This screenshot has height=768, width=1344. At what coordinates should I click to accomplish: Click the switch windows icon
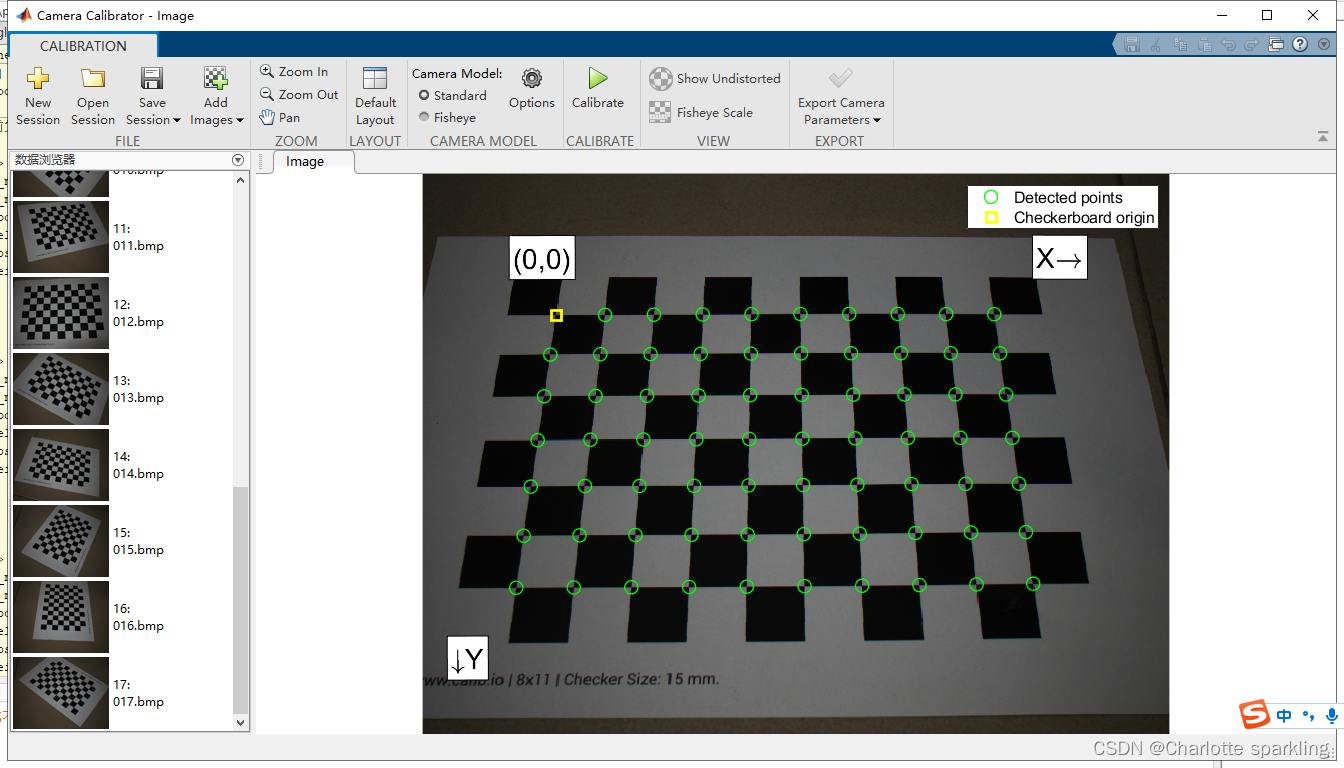click(1276, 44)
